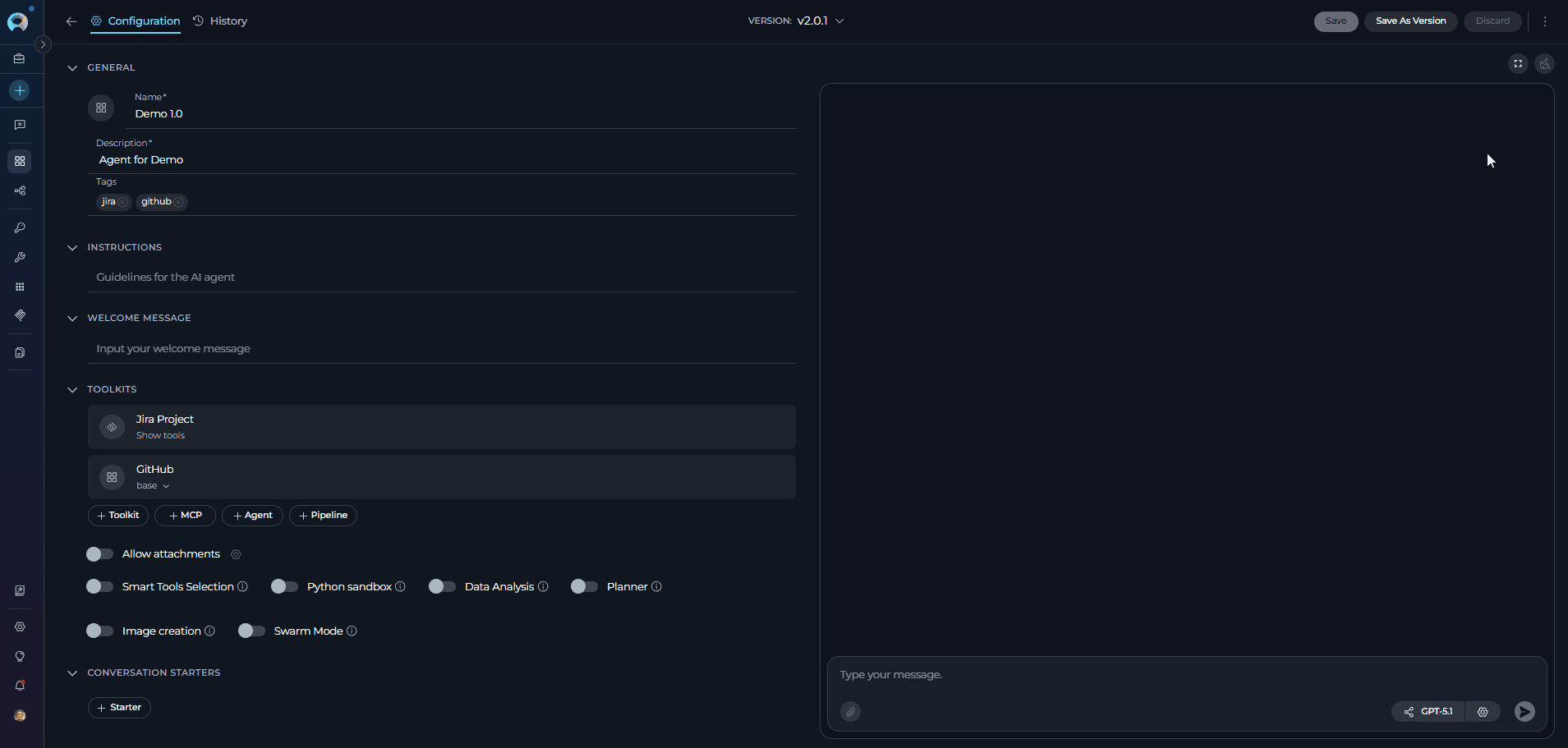Open the agents grid sidebar icon
1568x748 pixels.
point(20,161)
